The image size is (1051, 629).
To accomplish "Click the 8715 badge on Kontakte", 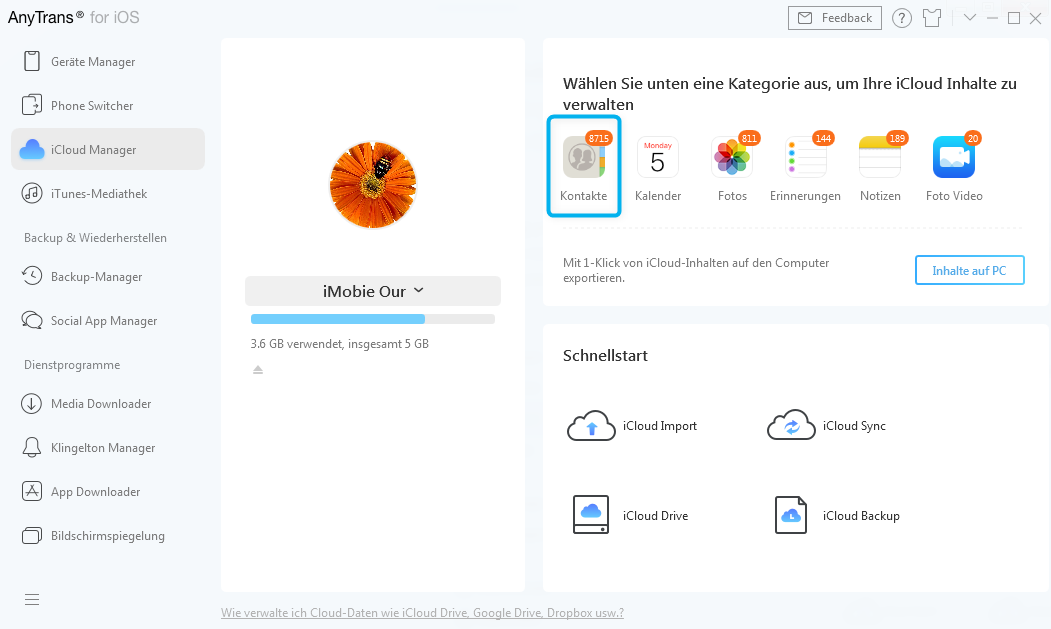I will pos(599,138).
